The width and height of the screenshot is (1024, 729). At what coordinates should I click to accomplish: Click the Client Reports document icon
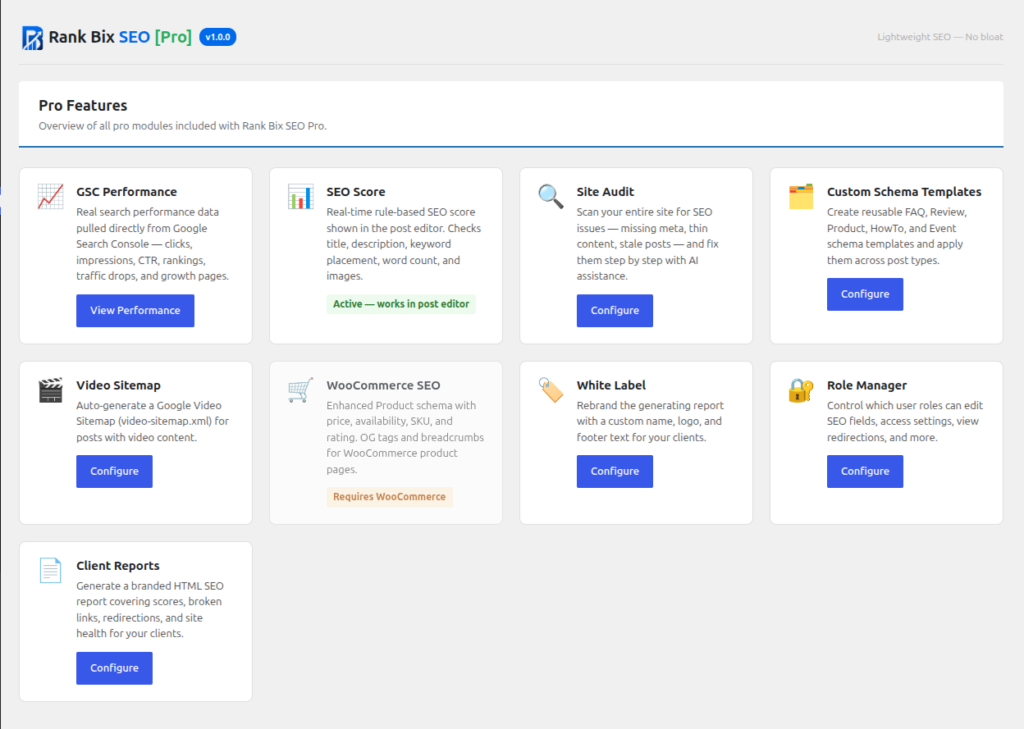click(50, 570)
